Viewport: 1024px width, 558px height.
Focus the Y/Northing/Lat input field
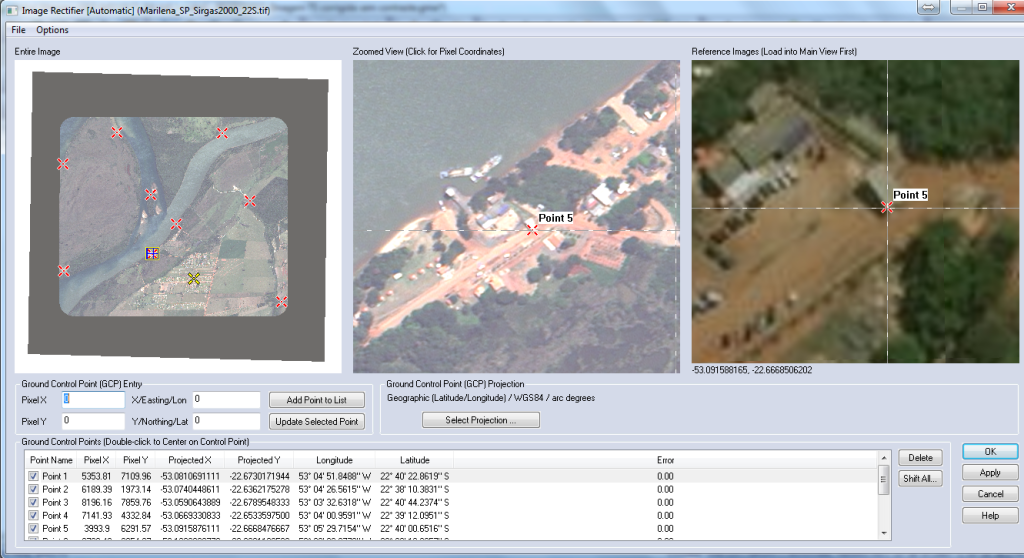pos(226,421)
